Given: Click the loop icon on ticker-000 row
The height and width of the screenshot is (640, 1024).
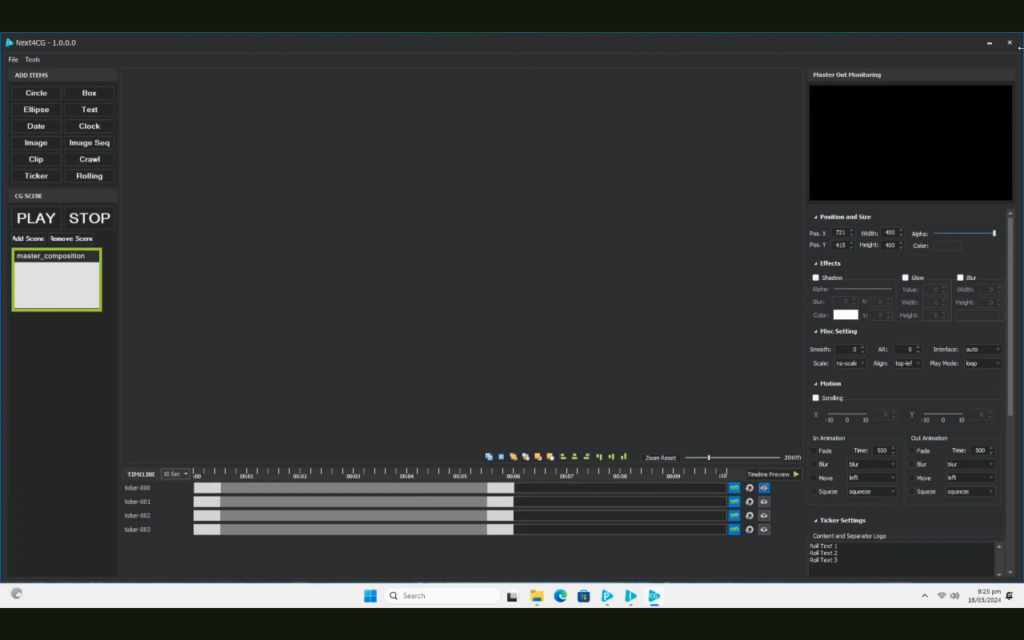Looking at the screenshot, I should (749, 488).
